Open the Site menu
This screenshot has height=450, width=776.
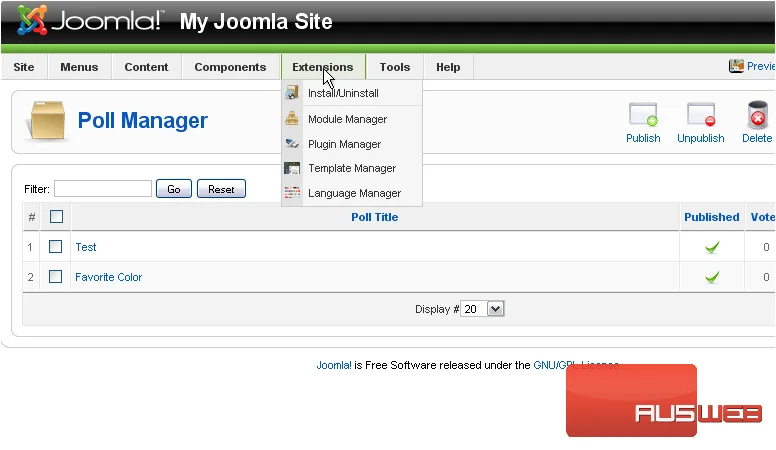pos(24,67)
